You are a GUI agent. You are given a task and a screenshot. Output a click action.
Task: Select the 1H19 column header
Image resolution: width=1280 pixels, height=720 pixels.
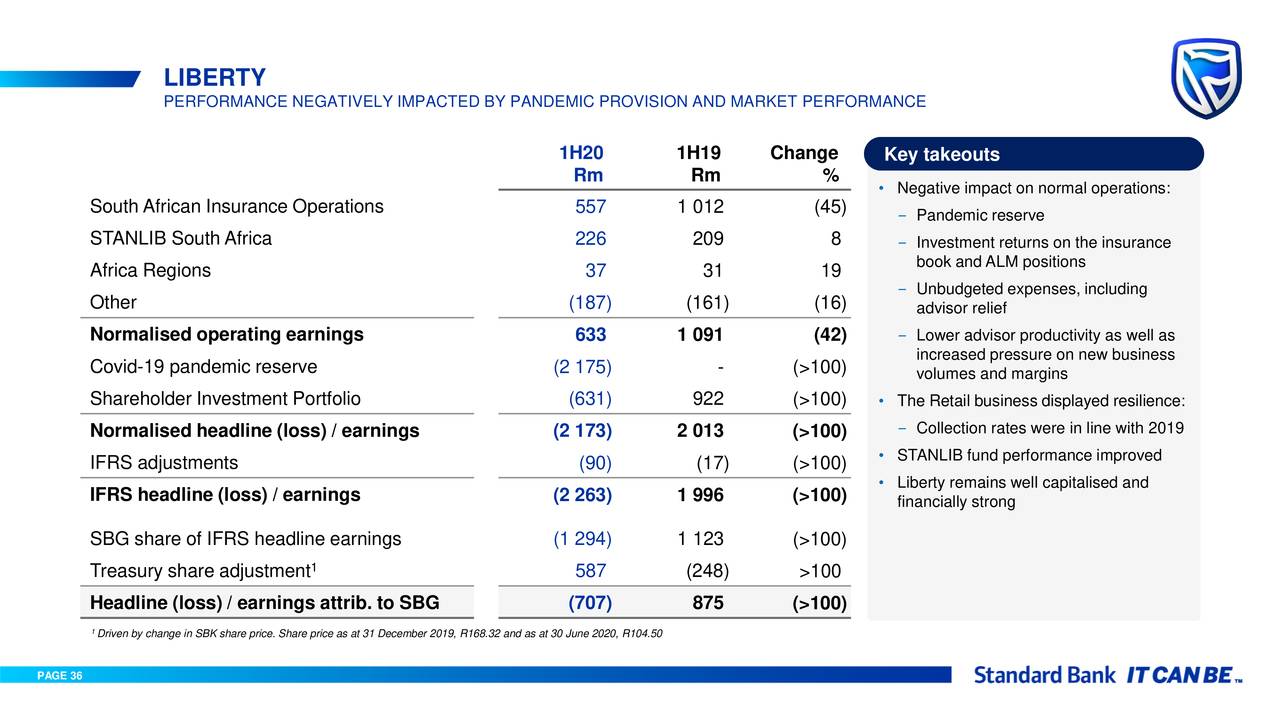pyautogui.click(x=699, y=152)
